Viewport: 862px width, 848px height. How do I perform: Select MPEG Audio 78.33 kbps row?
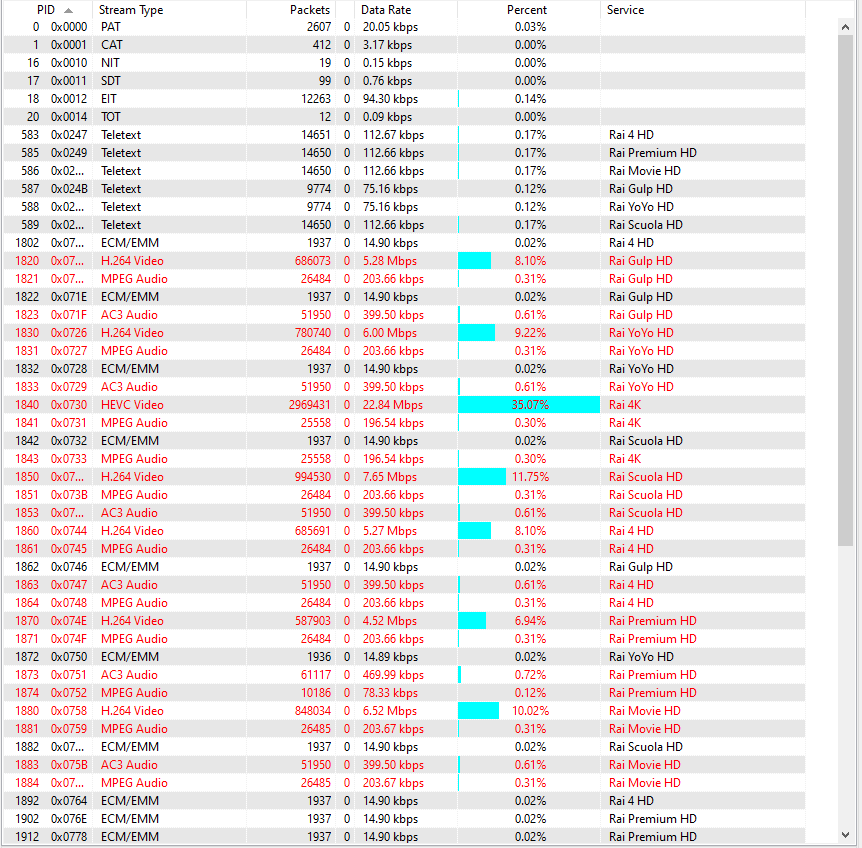pos(404,693)
